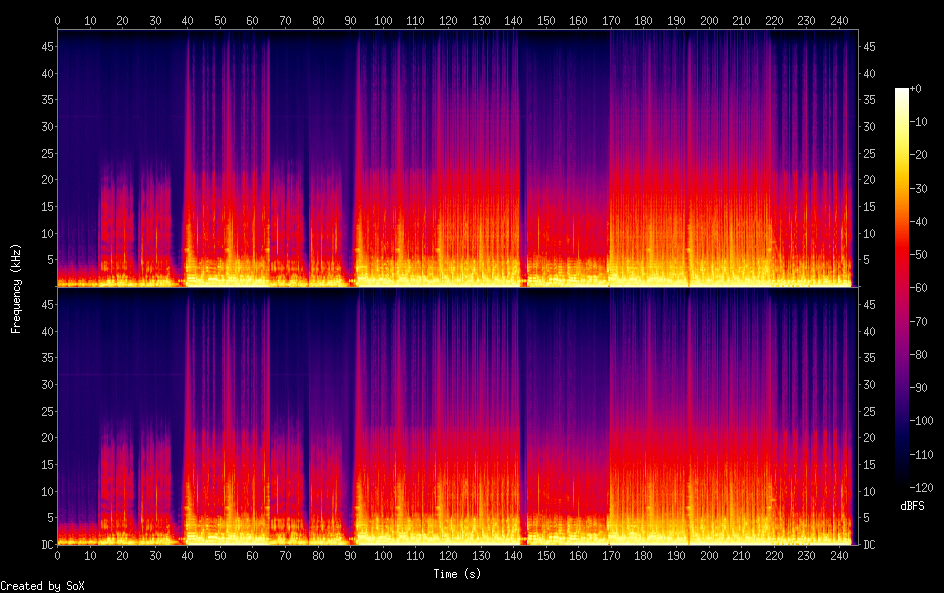
Task: Click the "Frequency (kHz)" axis title
Action: point(16,288)
